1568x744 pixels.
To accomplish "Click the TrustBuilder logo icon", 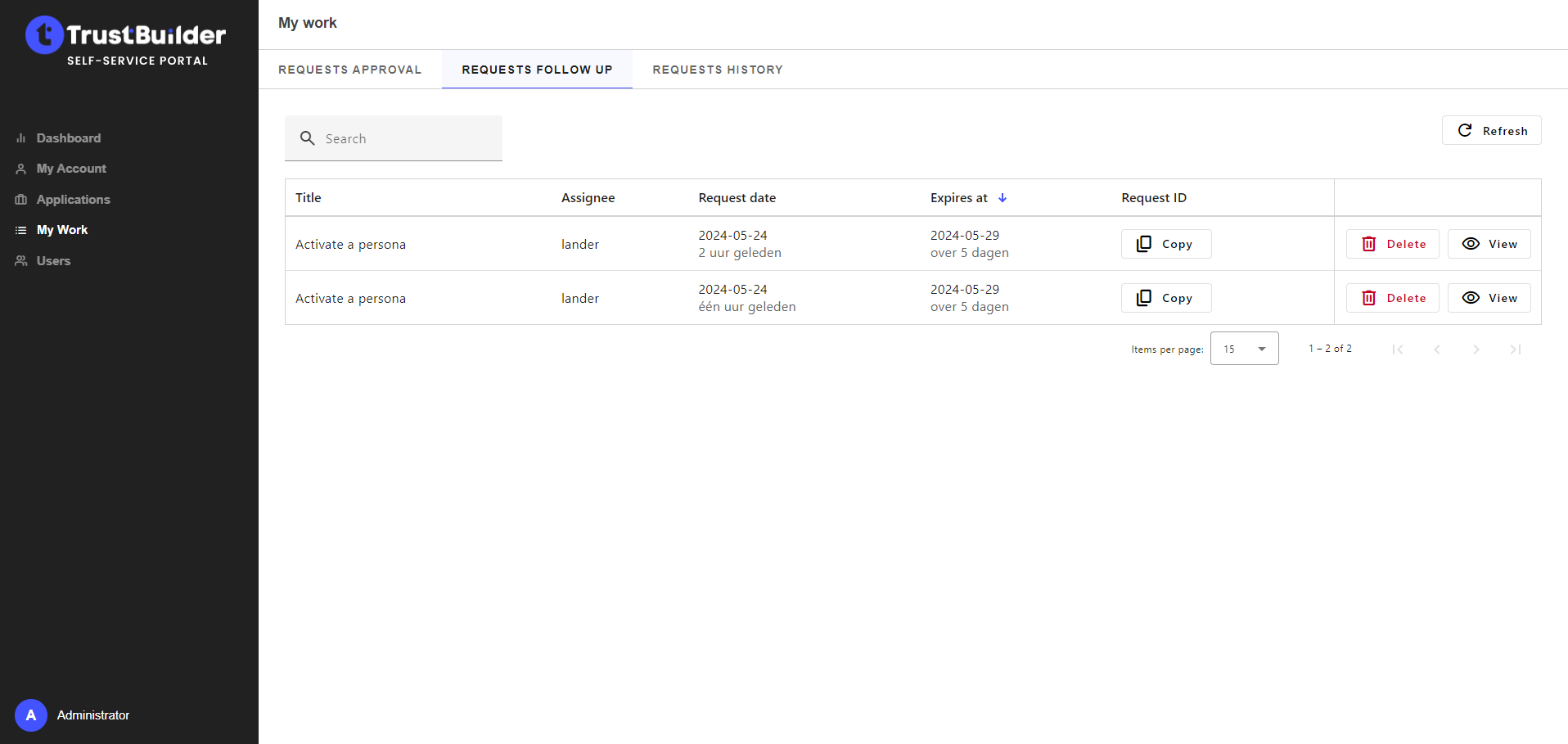I will (44, 35).
